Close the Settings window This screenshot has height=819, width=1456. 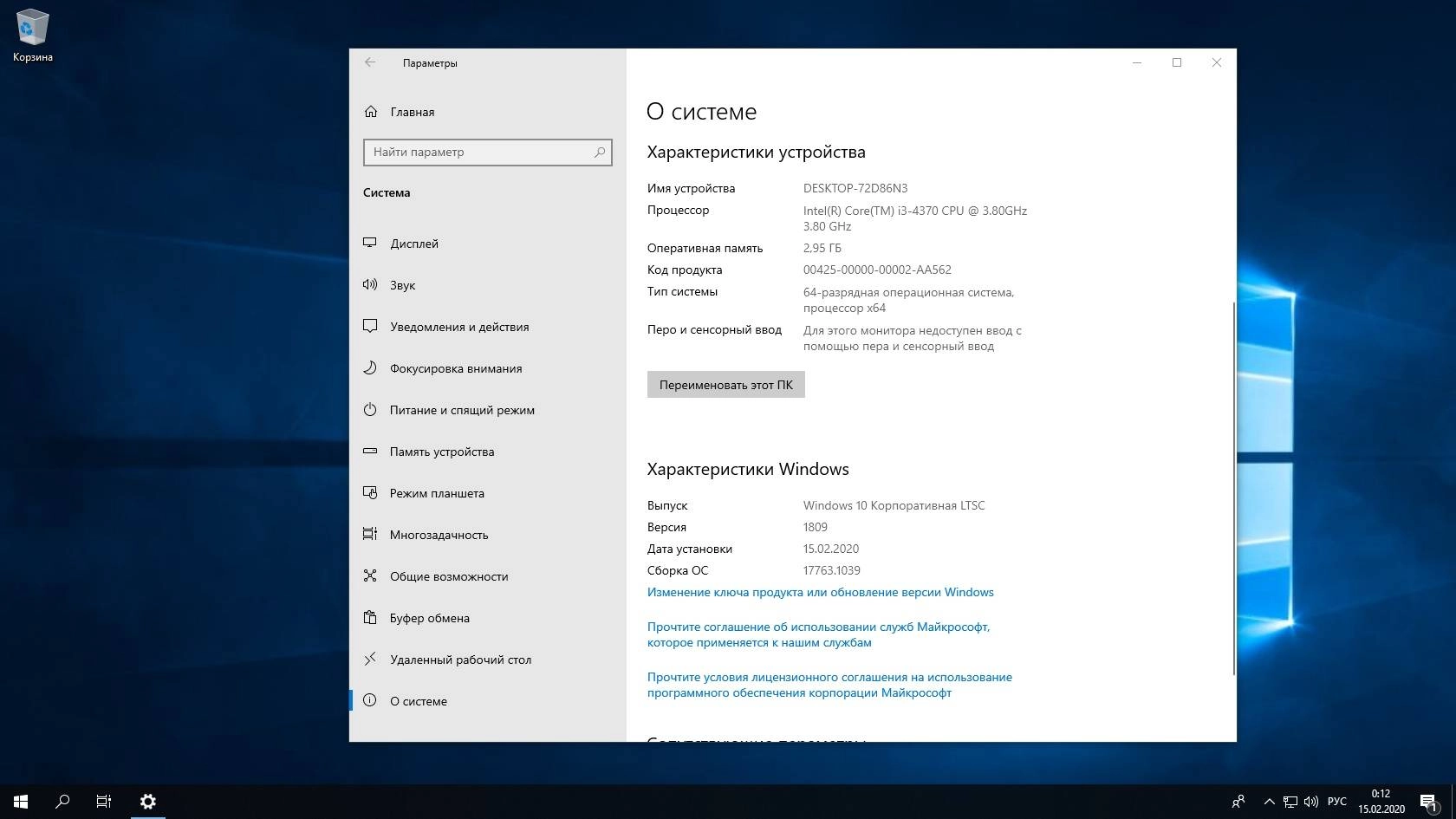(1217, 62)
